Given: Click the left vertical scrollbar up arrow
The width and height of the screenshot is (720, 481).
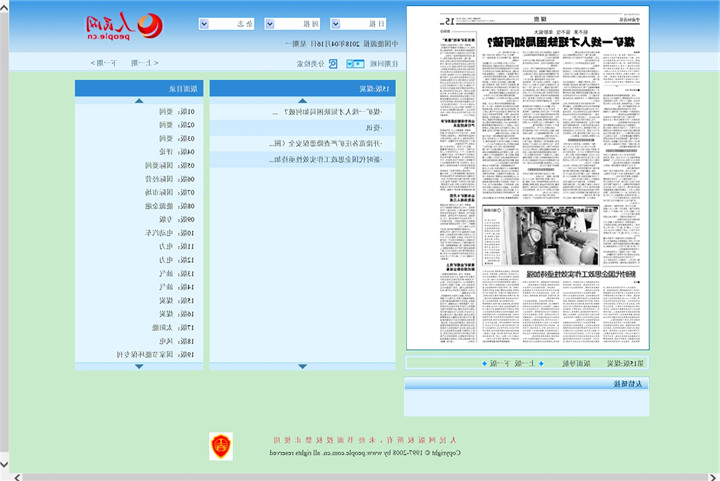Looking at the screenshot, I should pyautogui.click(x=5, y=7).
